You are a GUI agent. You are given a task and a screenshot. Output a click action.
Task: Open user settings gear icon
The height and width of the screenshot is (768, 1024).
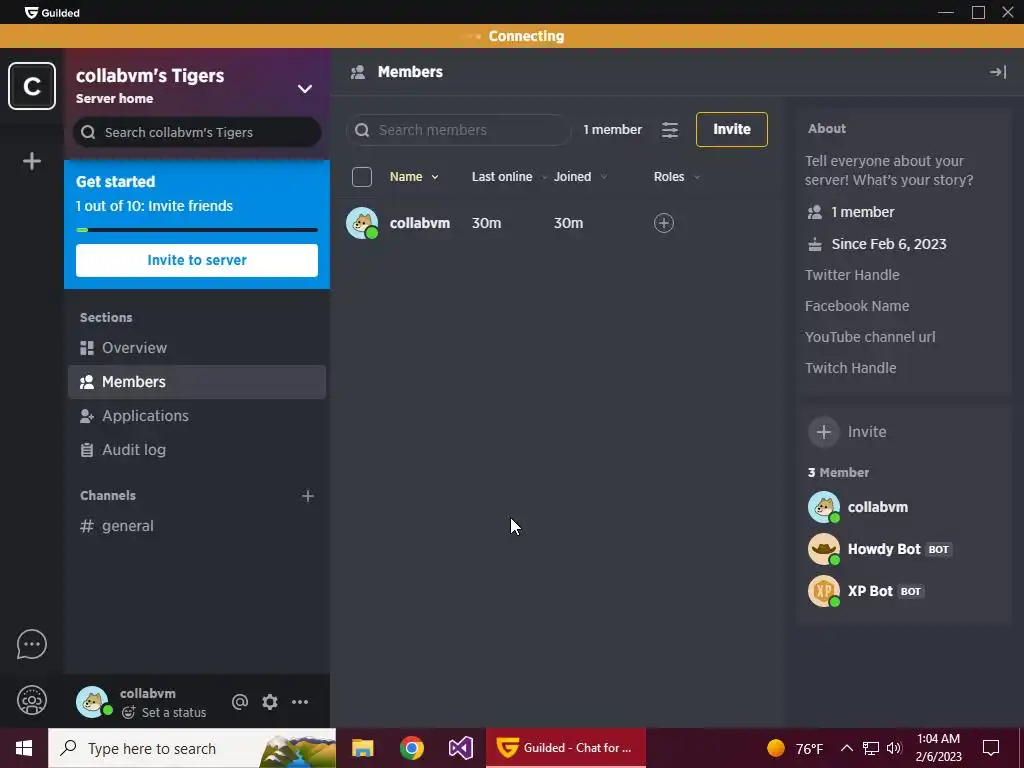(270, 702)
